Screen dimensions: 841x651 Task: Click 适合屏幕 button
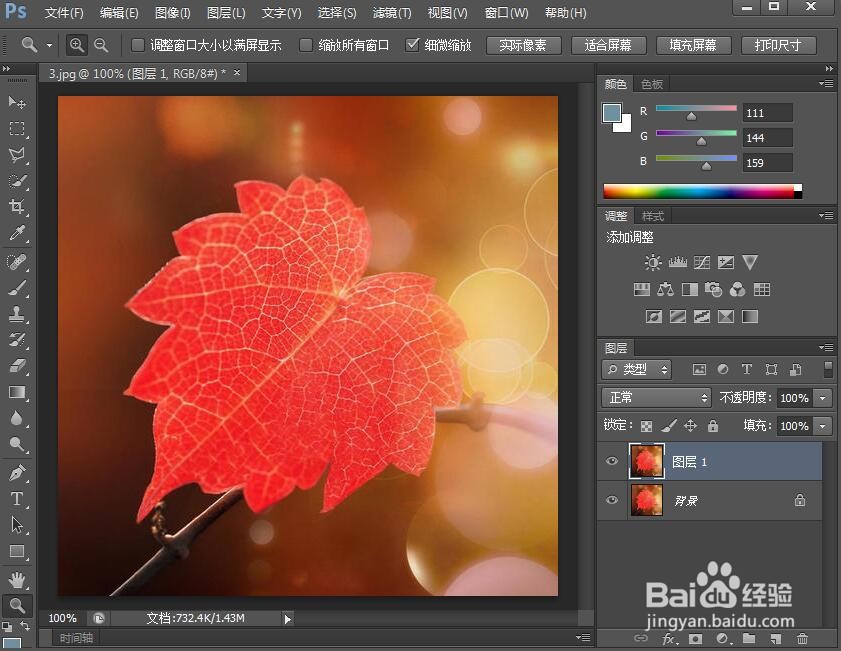pyautogui.click(x=609, y=46)
